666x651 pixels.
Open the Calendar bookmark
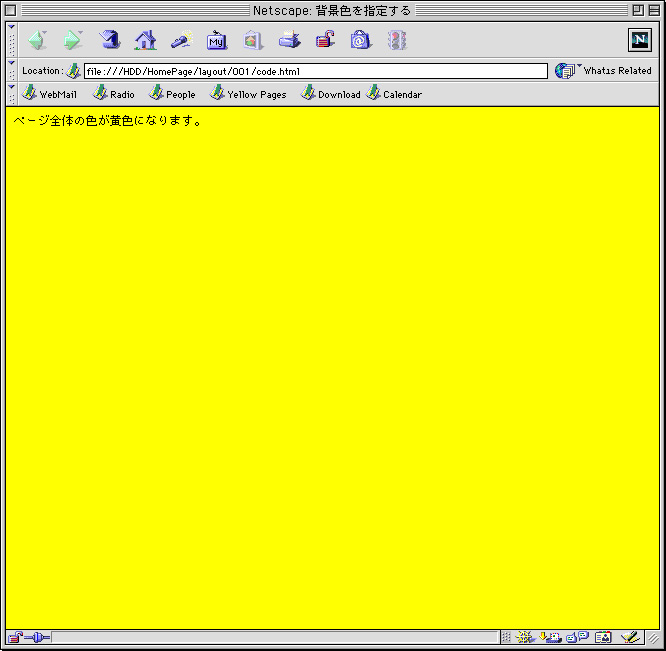pyautogui.click(x=394, y=93)
